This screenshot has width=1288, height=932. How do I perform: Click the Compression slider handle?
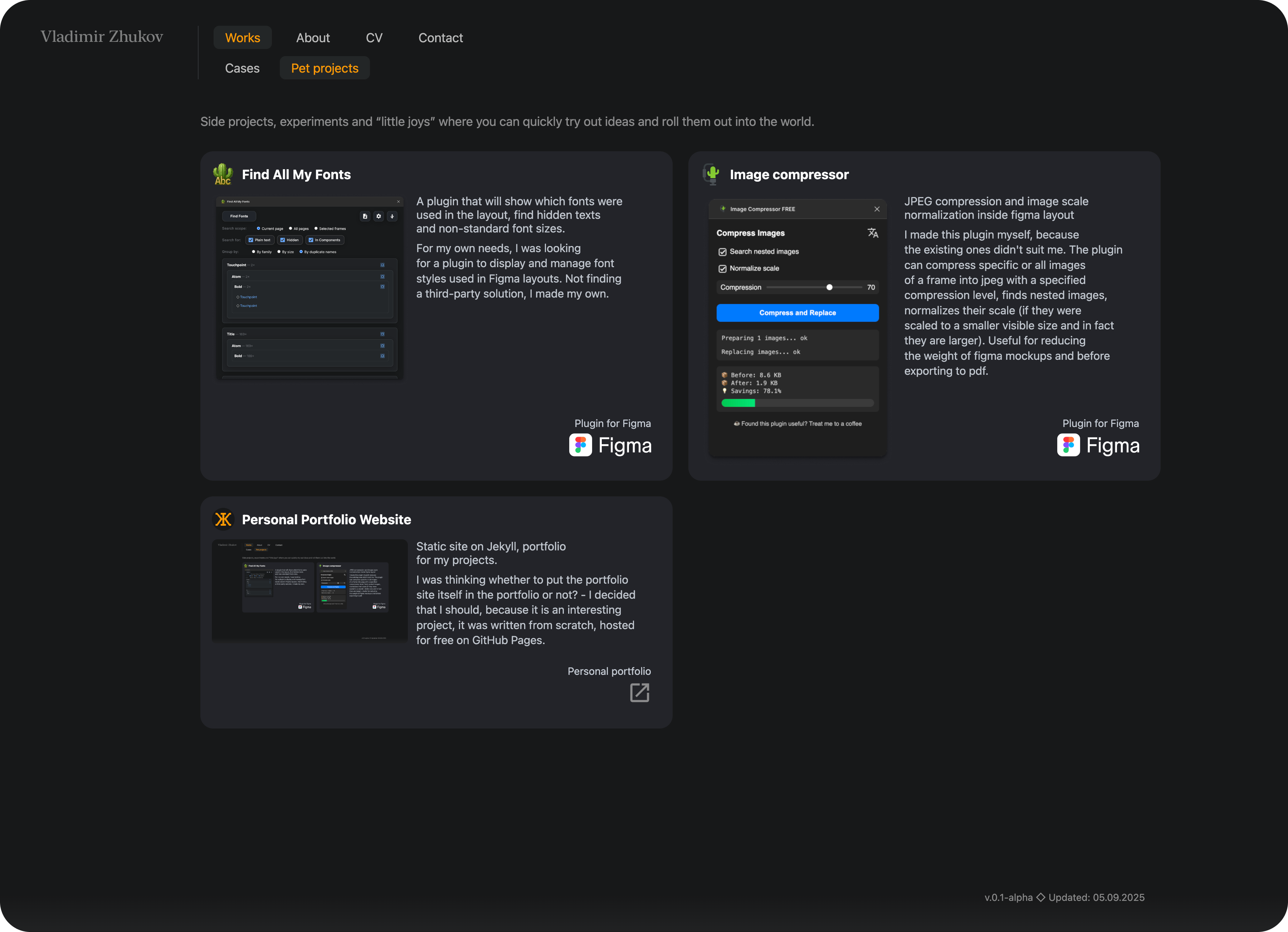point(829,287)
